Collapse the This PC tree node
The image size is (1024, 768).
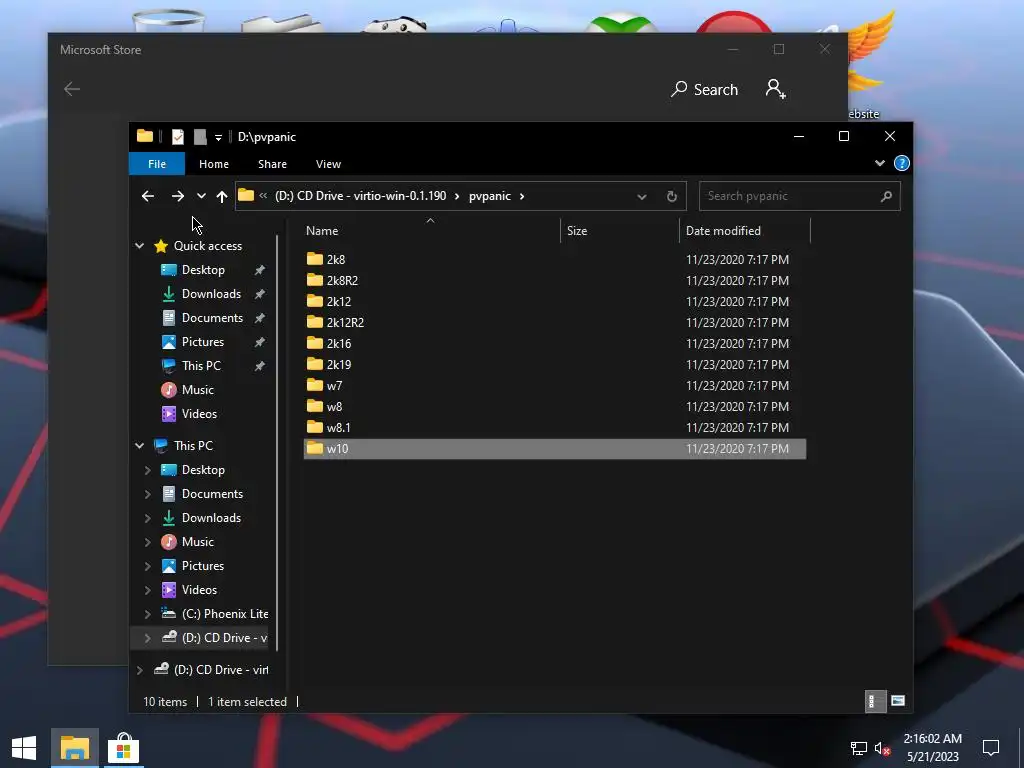click(x=140, y=445)
